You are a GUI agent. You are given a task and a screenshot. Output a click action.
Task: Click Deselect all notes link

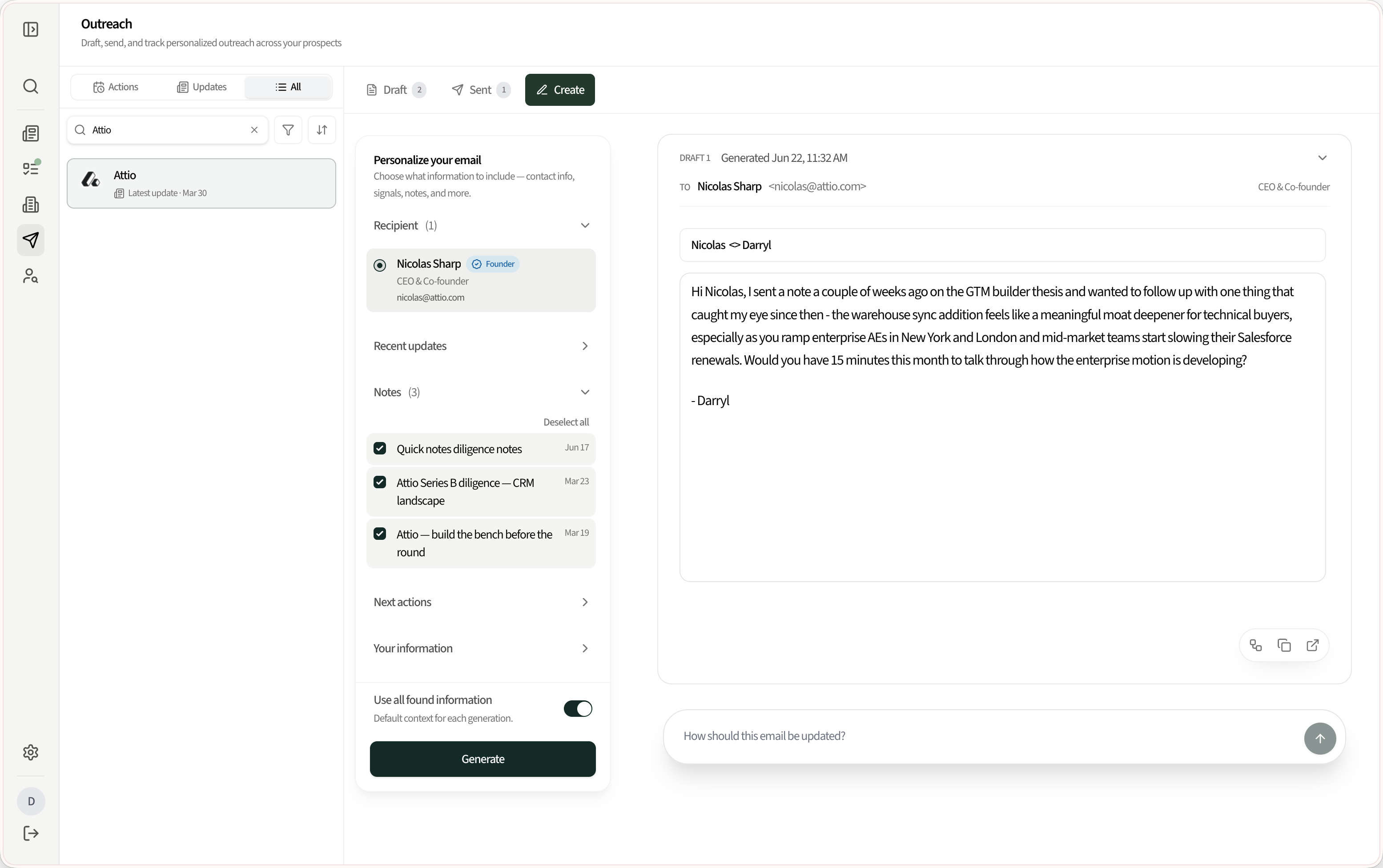pyautogui.click(x=566, y=422)
